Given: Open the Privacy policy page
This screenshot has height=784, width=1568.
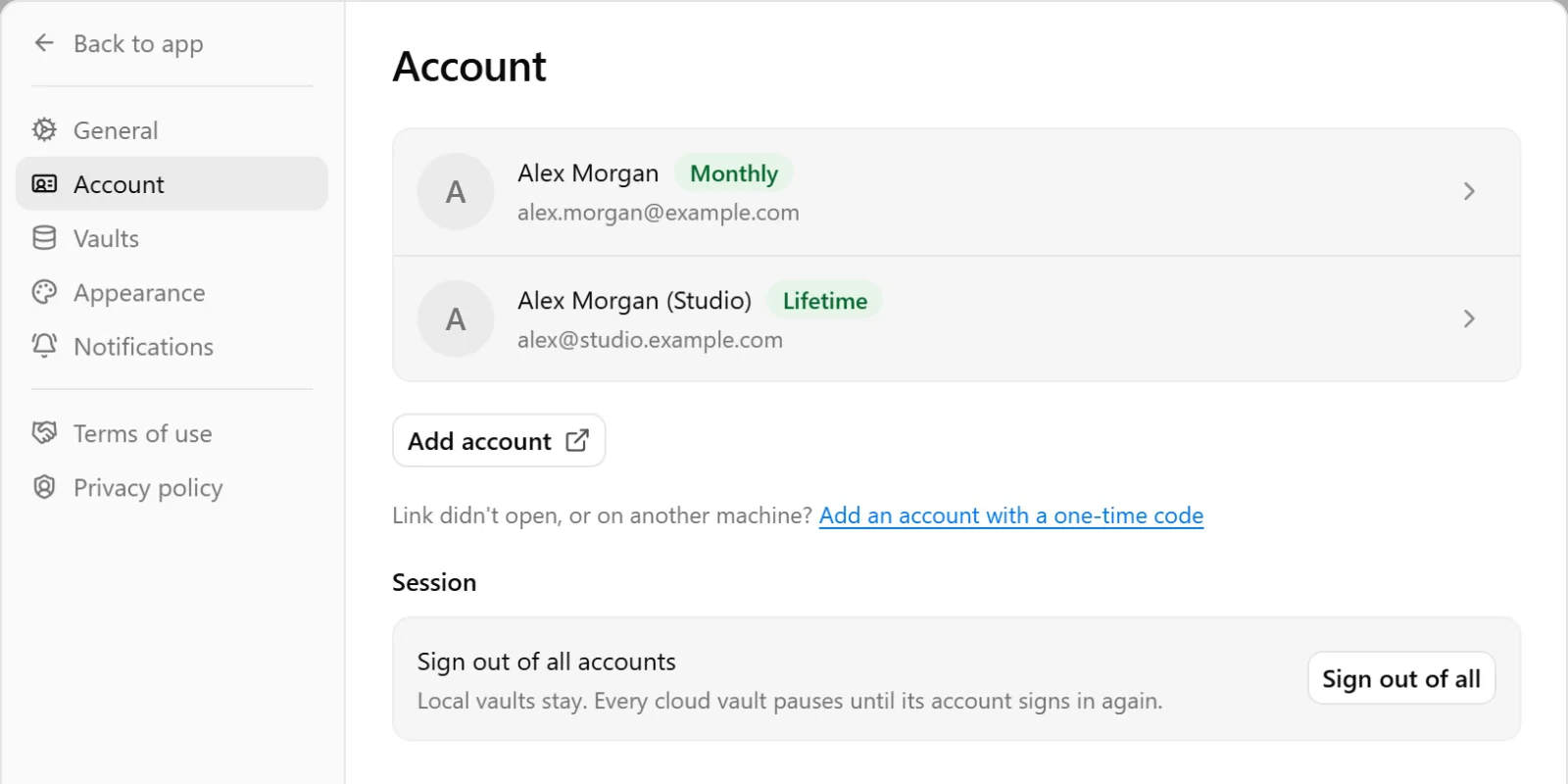Looking at the screenshot, I should (171, 487).
